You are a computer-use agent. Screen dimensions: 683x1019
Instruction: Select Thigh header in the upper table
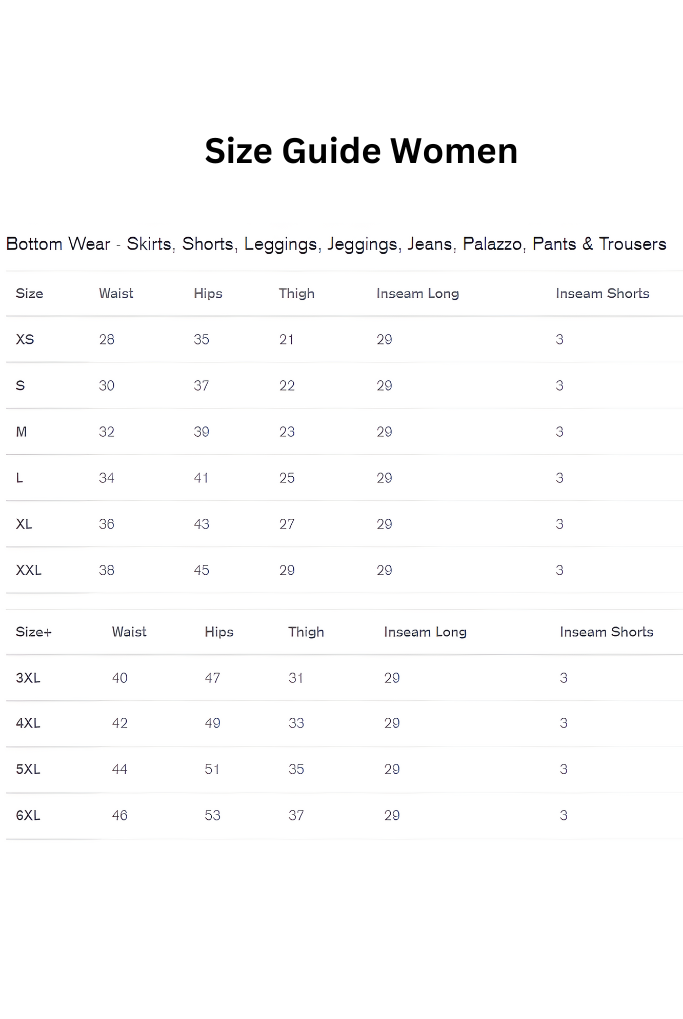[297, 293]
